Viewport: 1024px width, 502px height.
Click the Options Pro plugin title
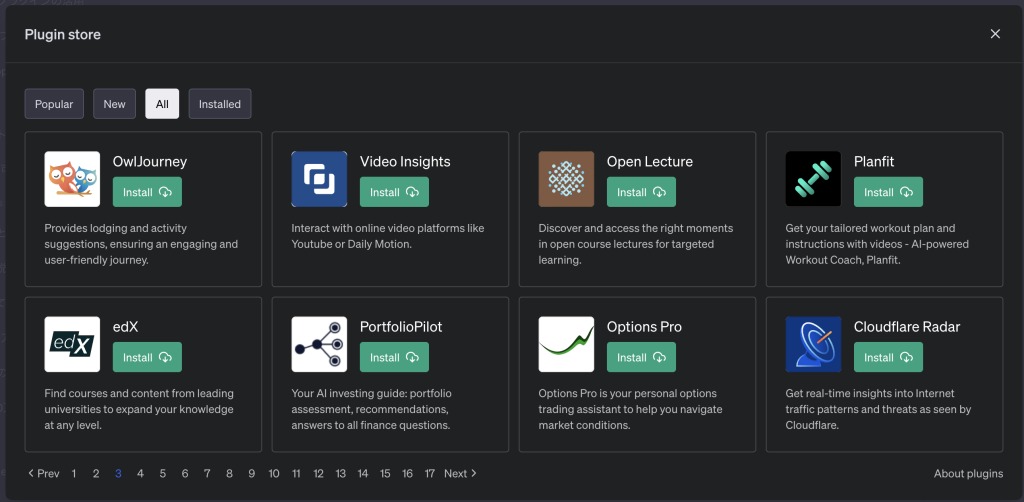click(644, 326)
